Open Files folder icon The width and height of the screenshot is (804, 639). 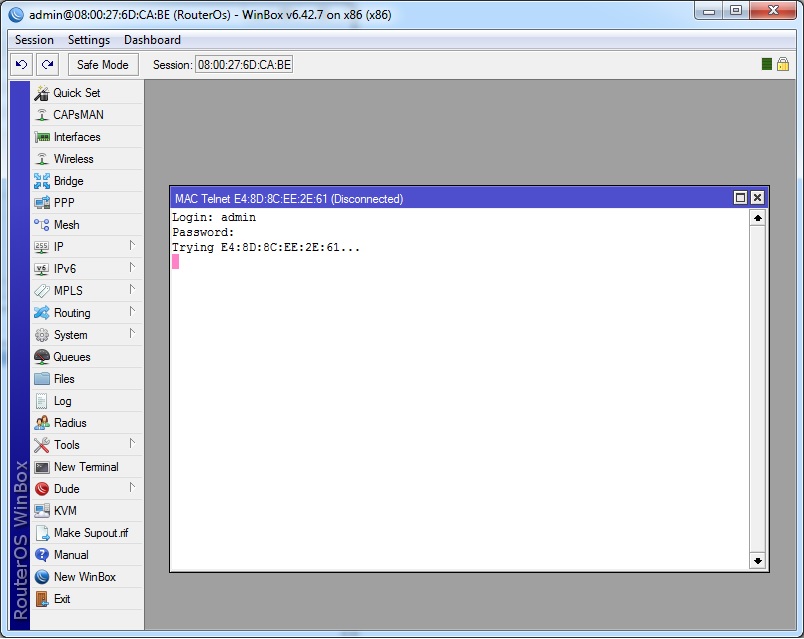tap(42, 379)
